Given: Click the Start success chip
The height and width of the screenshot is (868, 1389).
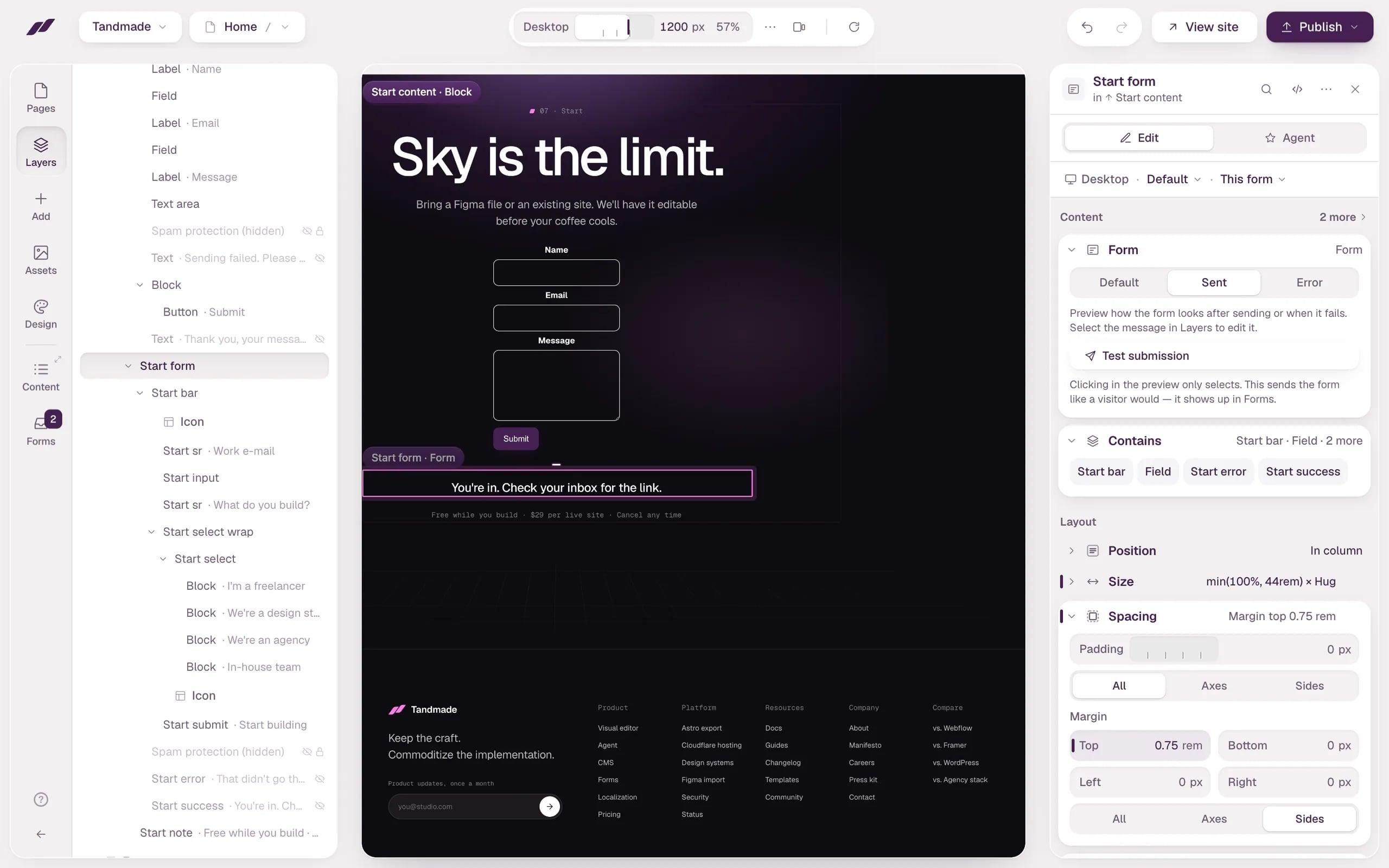Looking at the screenshot, I should click(x=1303, y=471).
